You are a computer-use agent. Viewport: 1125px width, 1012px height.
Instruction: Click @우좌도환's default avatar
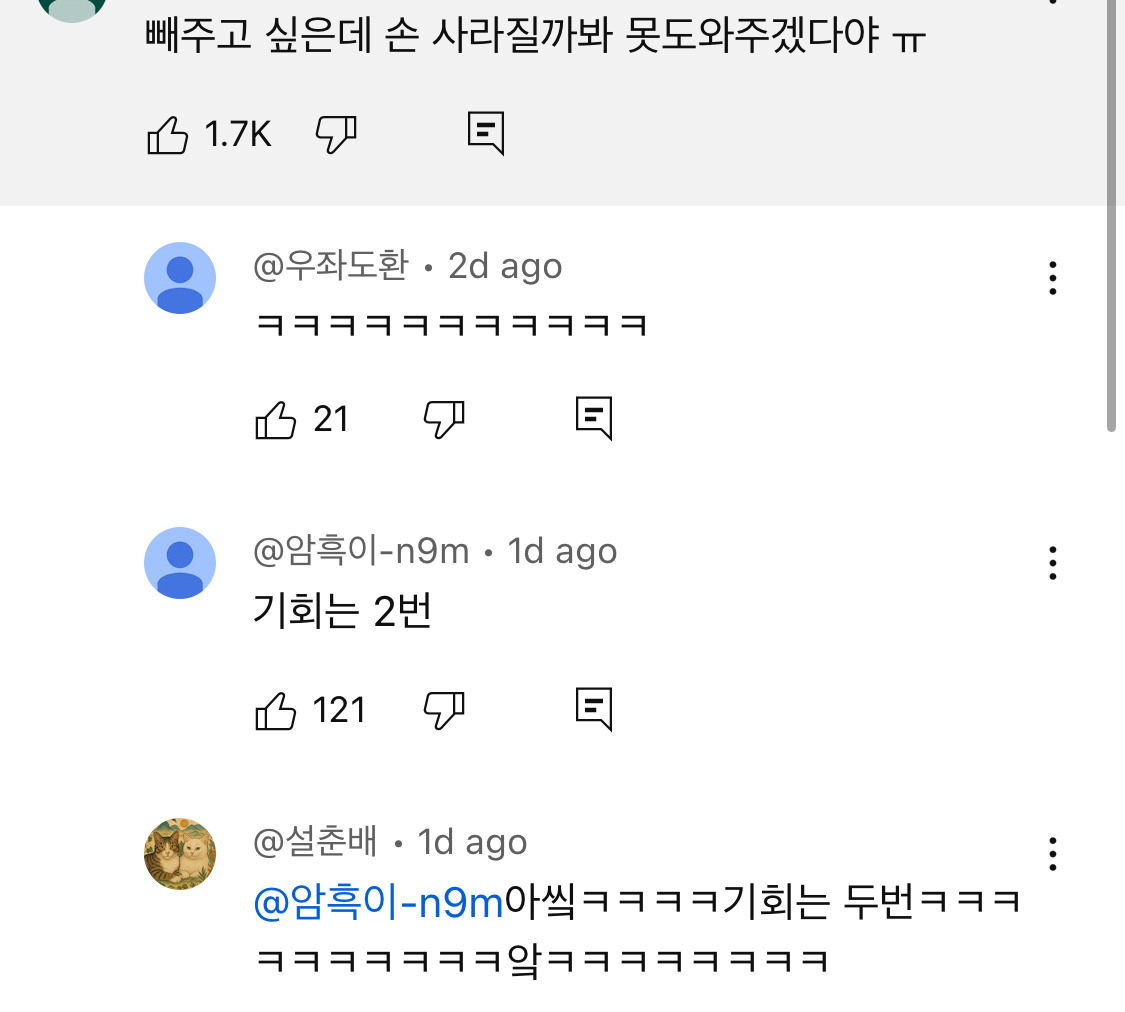[x=180, y=278]
